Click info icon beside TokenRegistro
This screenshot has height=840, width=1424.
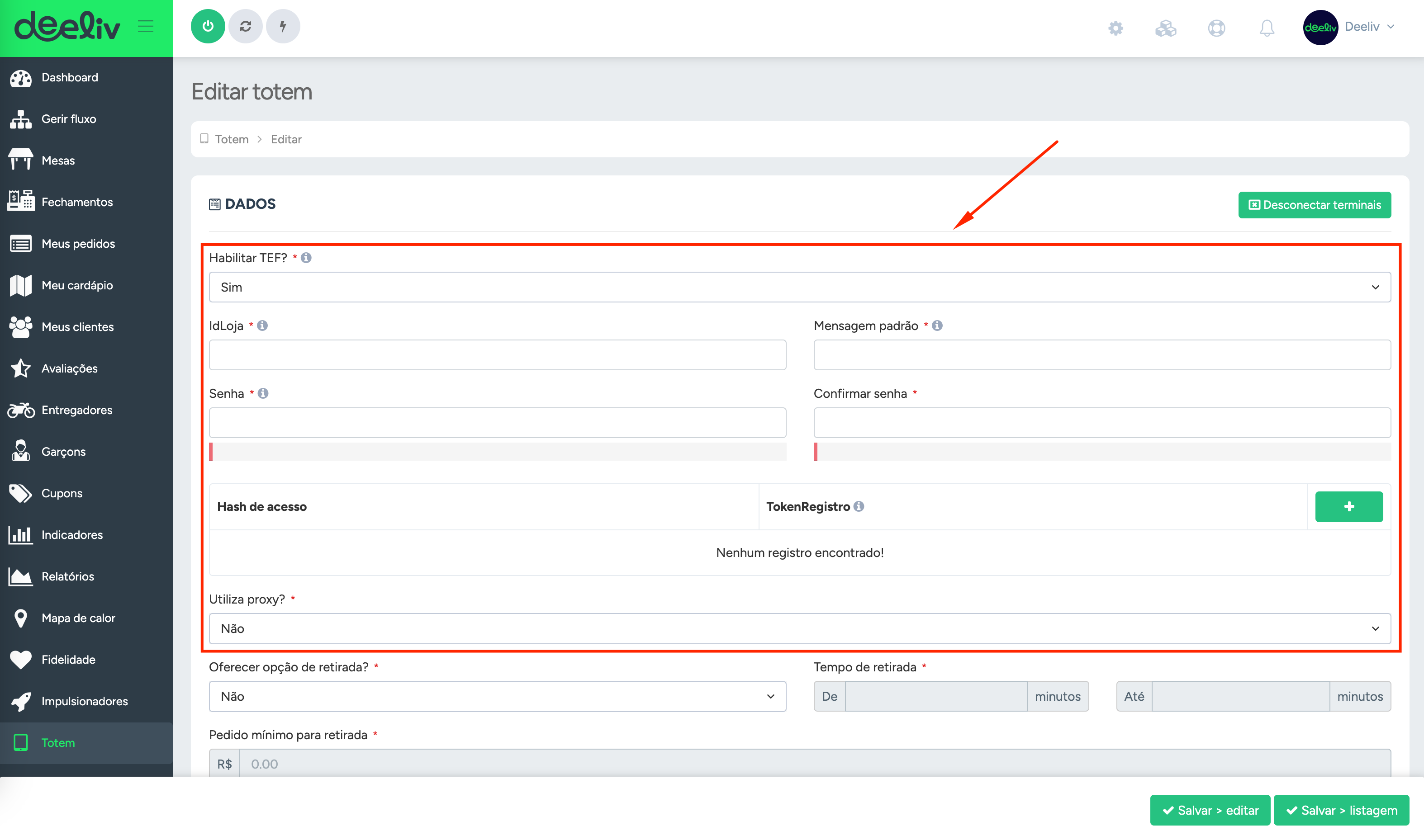click(859, 506)
